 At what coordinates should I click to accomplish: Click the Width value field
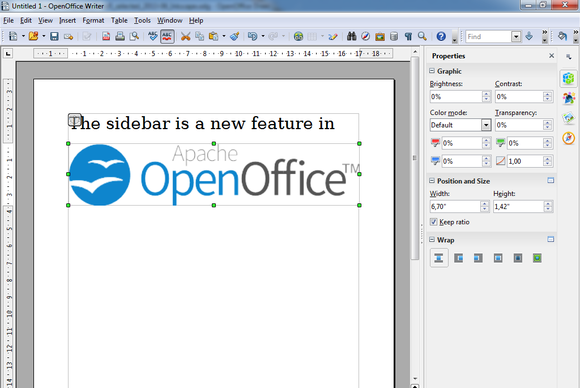pos(455,206)
